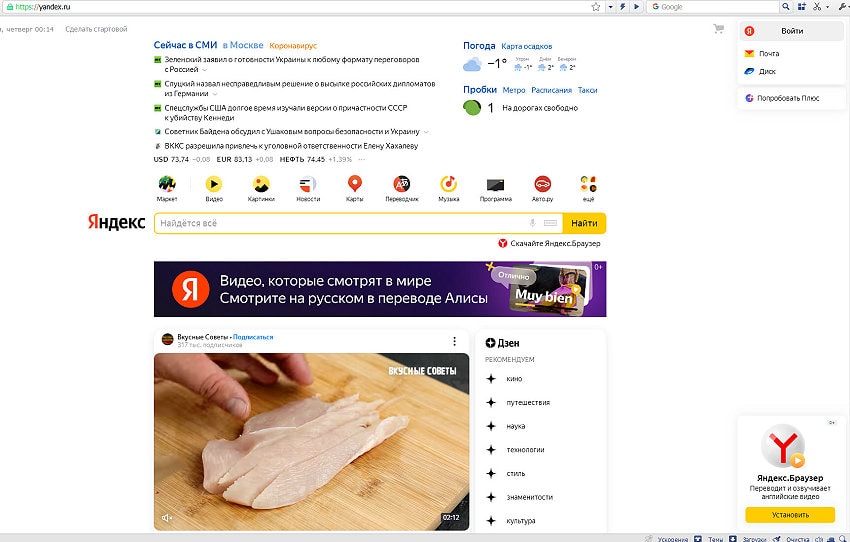
Task: Open Почта mail link
Action: (769, 53)
